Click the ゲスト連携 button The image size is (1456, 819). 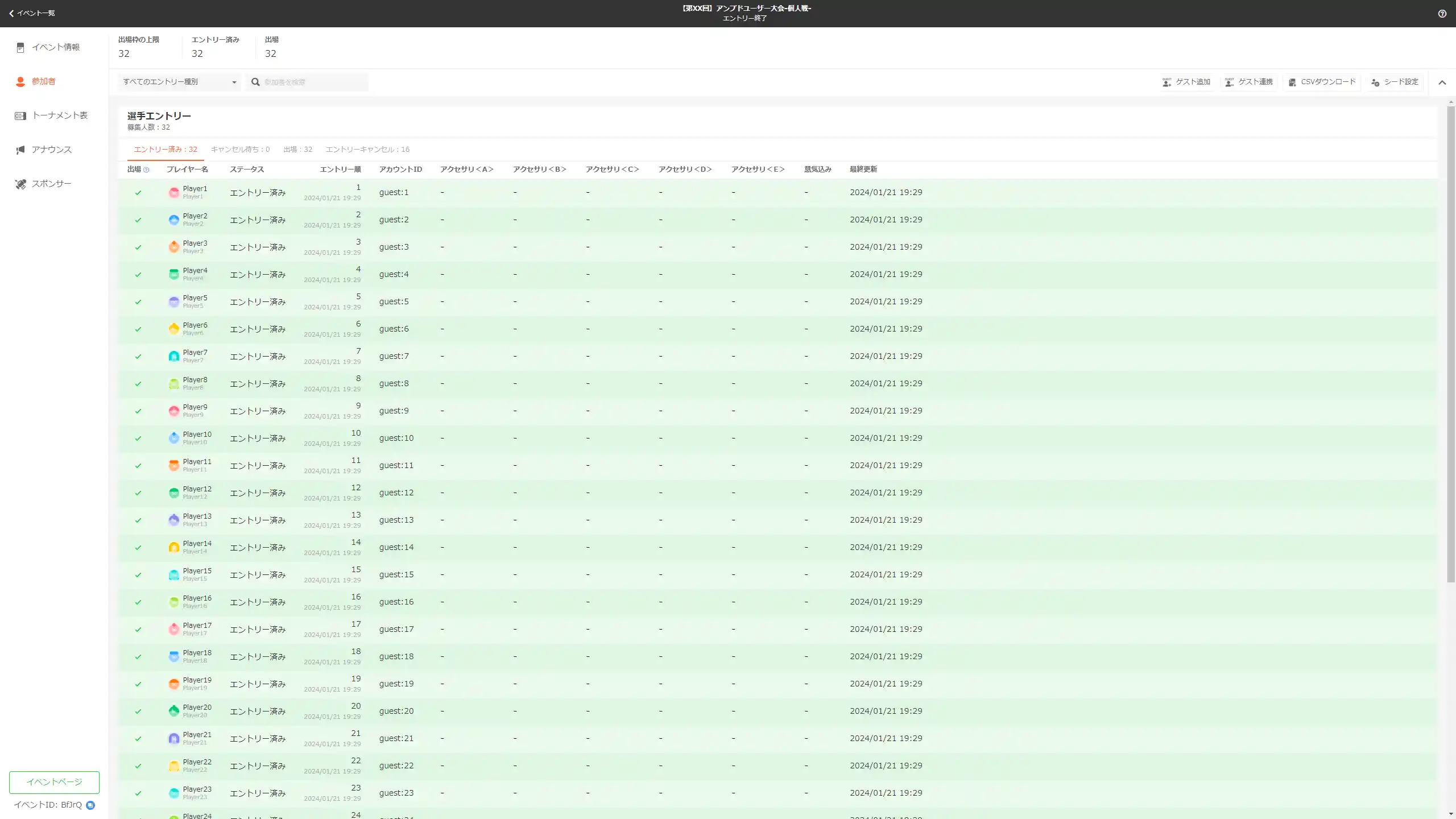1249,82
